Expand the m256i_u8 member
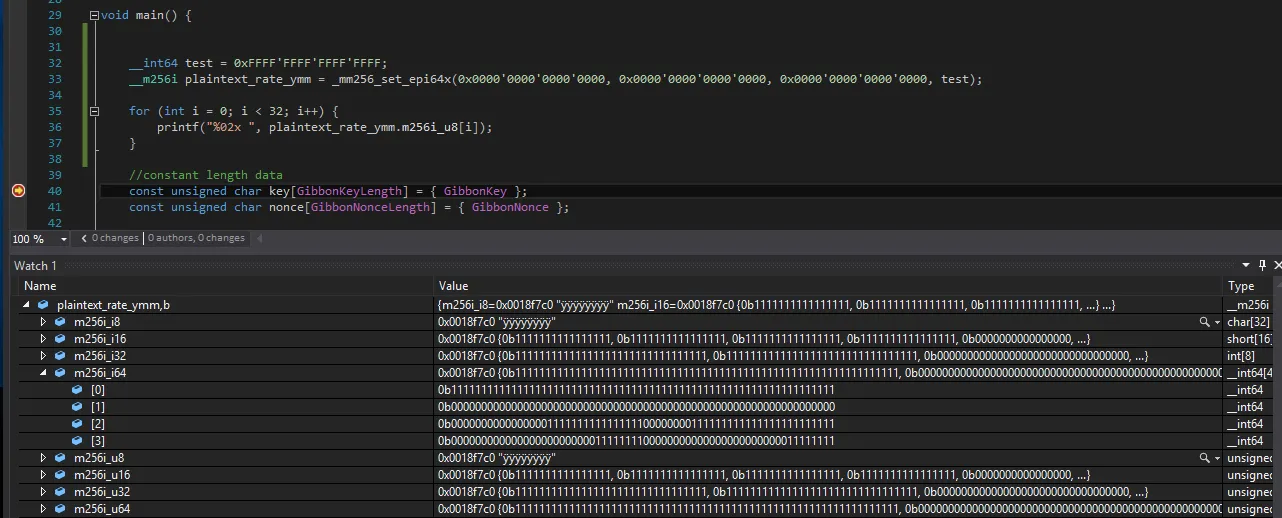Image resolution: width=1282 pixels, height=518 pixels. pyautogui.click(x=43, y=458)
